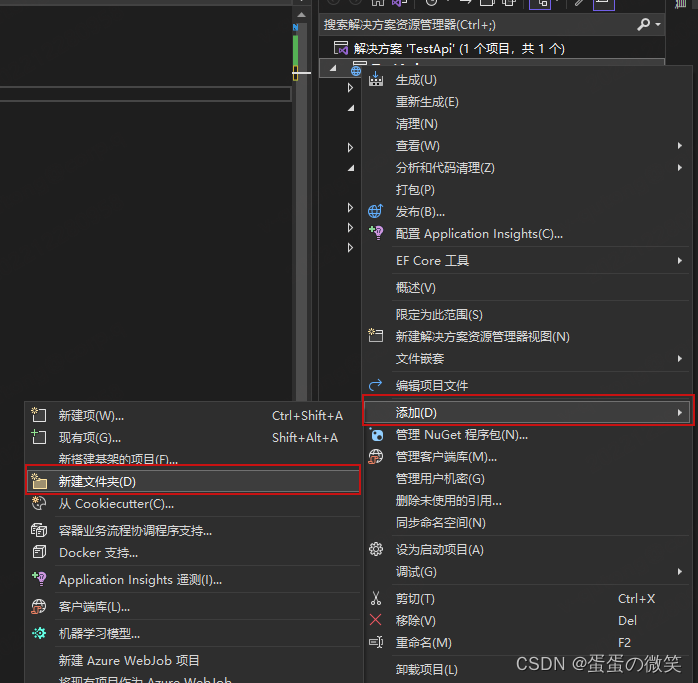This screenshot has height=683, width=698.
Task: Expand the first collapsed tree node under project
Action: click(x=350, y=88)
